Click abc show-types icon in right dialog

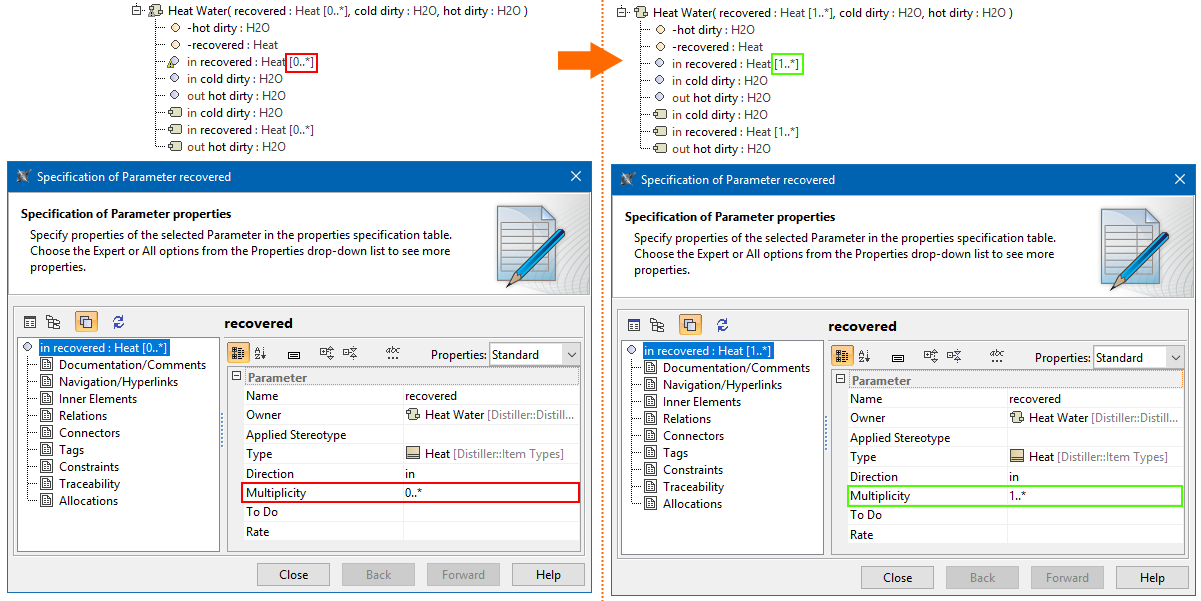click(x=997, y=356)
